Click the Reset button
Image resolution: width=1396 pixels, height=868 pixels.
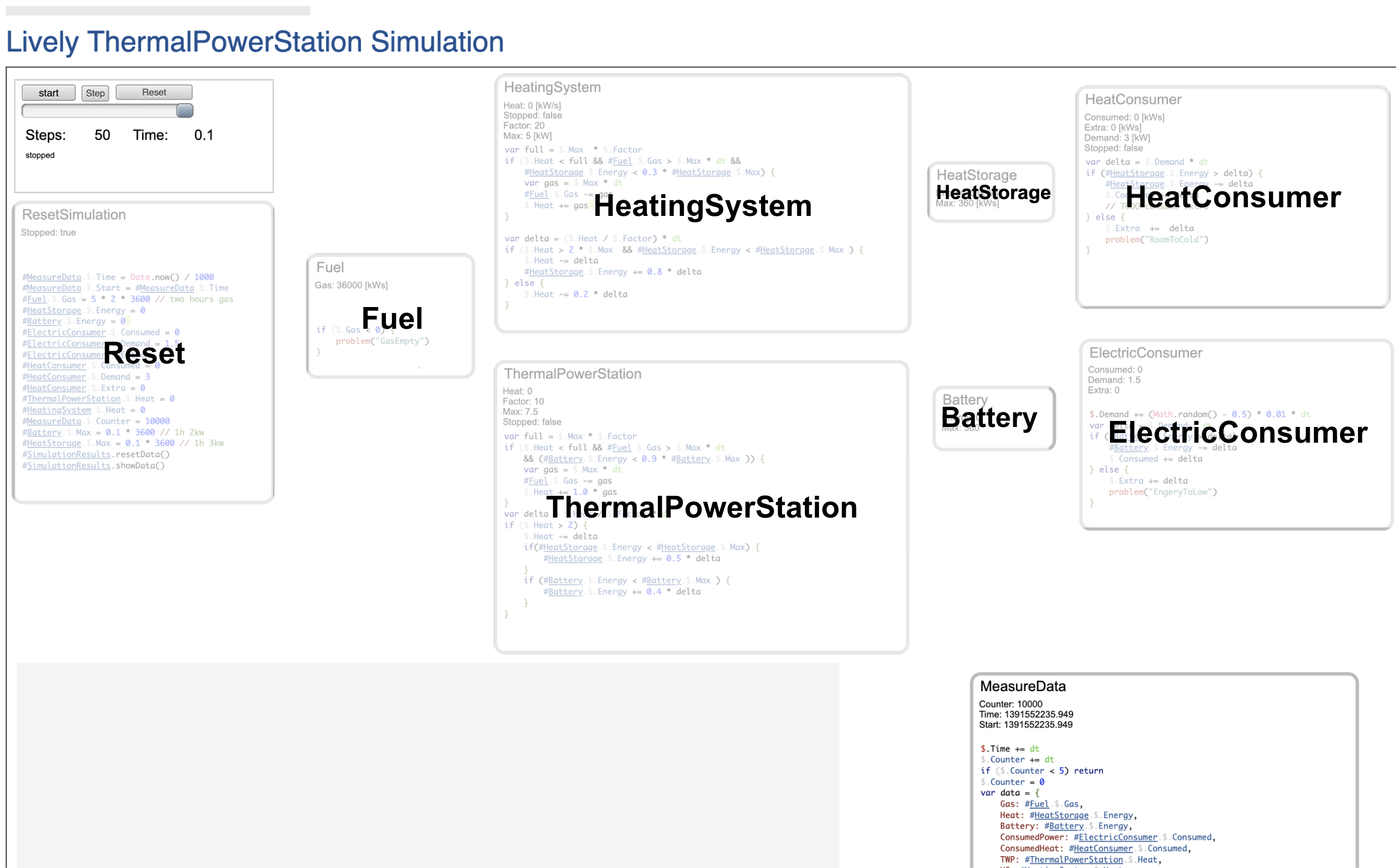pyautogui.click(x=154, y=92)
